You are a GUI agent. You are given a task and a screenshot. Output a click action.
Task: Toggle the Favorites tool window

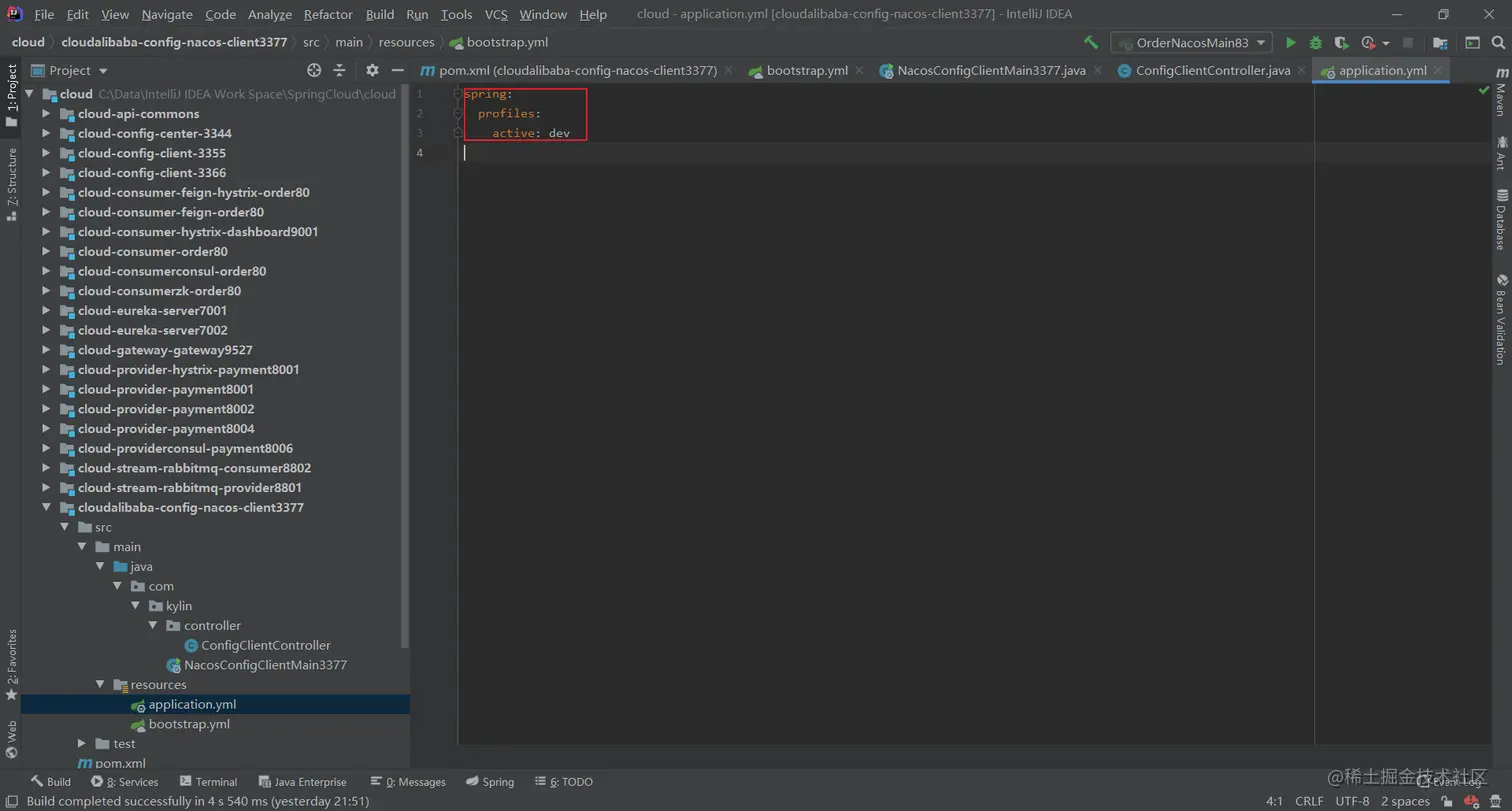coord(11,664)
